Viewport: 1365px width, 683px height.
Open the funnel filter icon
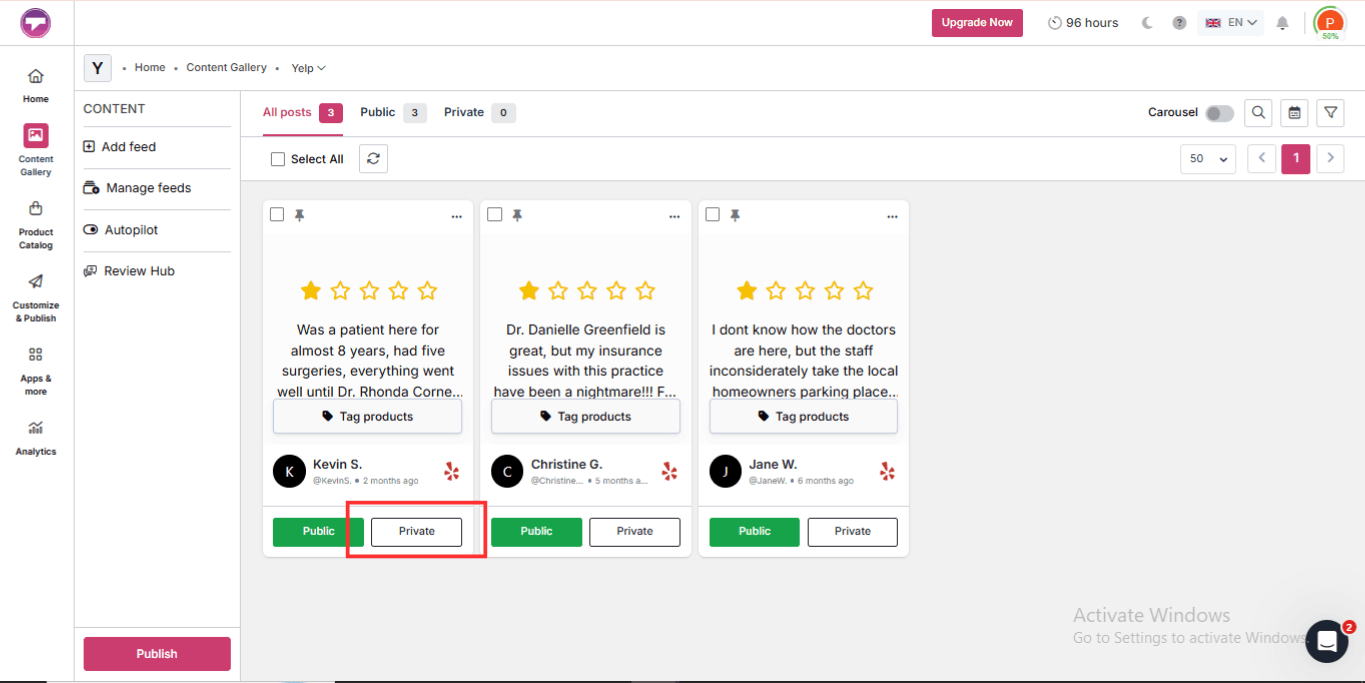pyautogui.click(x=1330, y=113)
